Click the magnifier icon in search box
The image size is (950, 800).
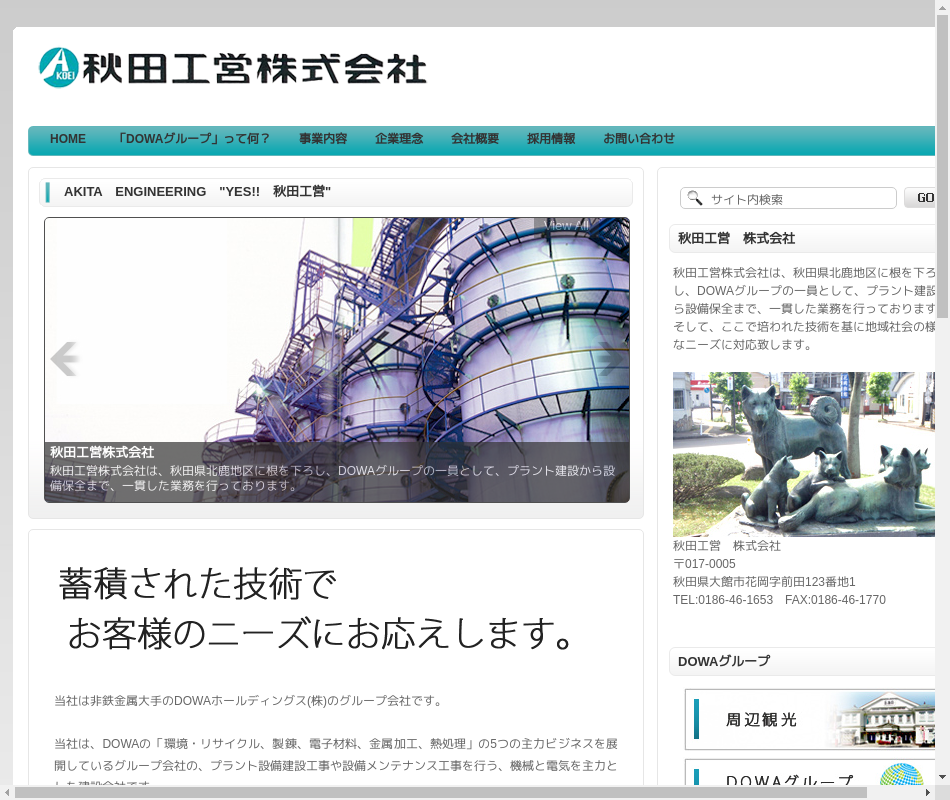(695, 198)
